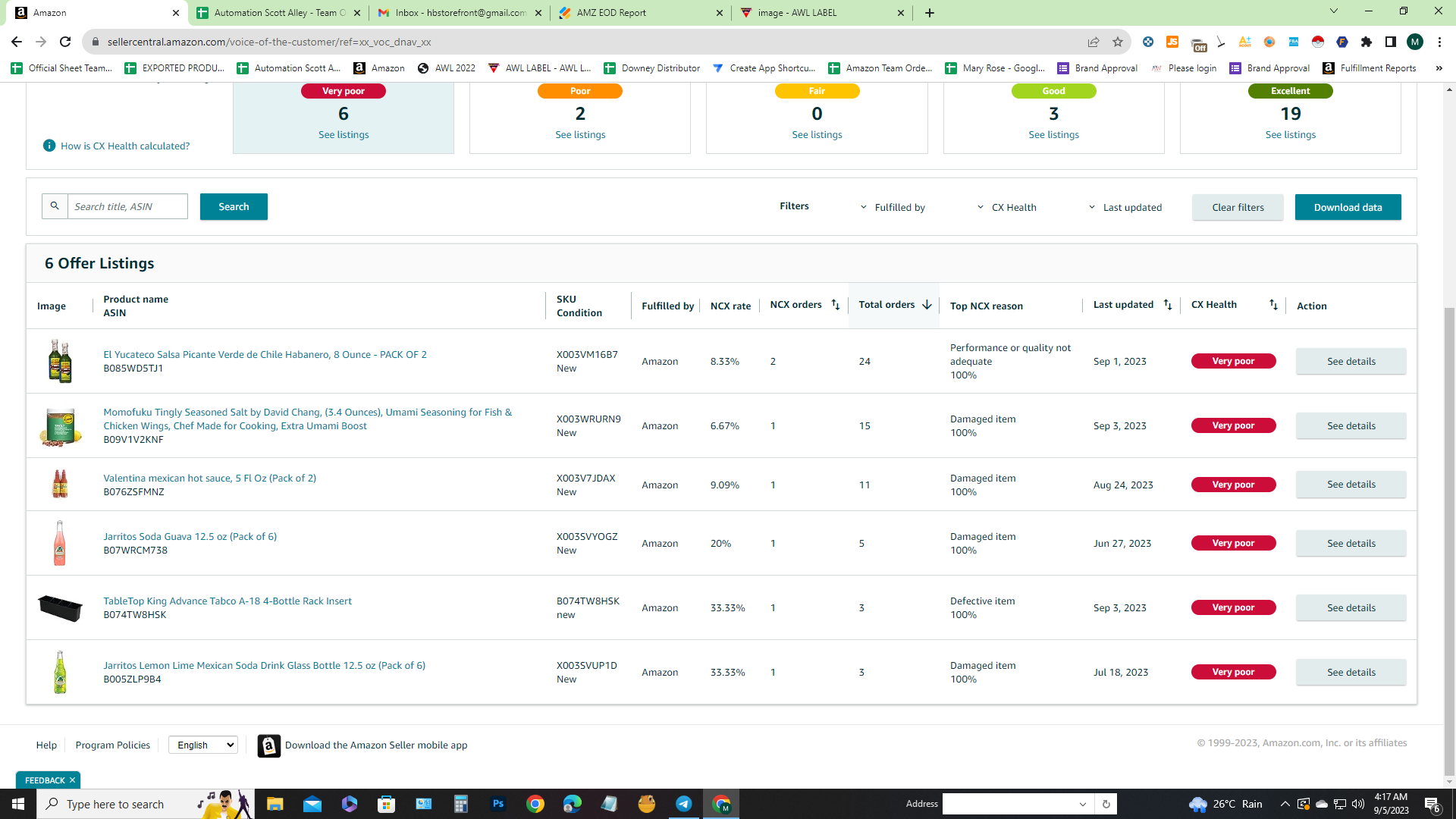This screenshot has width=1456, height=819.
Task: Switch to the image - AWL LABEL tab
Action: 822,13
